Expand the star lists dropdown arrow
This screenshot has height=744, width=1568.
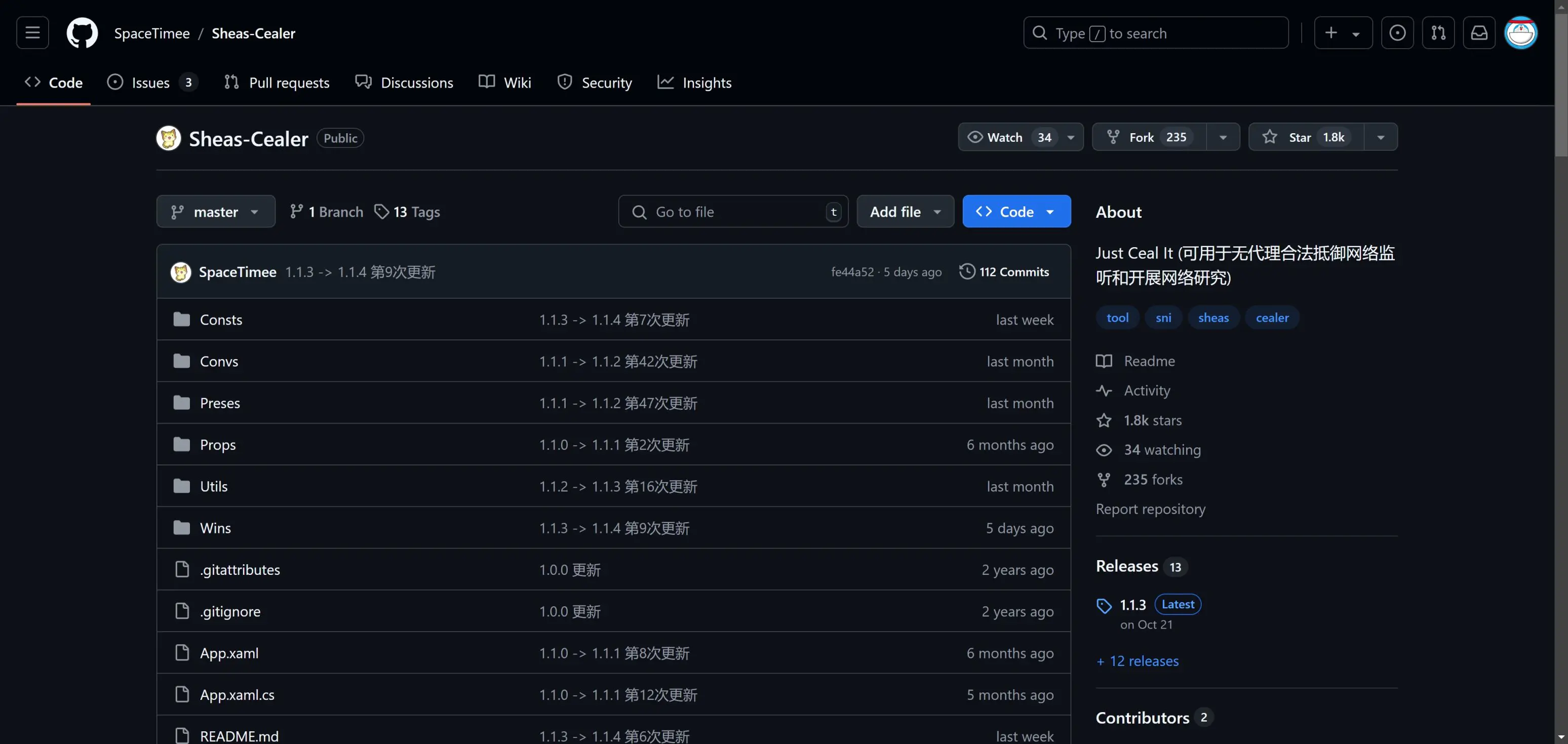[1381, 138]
